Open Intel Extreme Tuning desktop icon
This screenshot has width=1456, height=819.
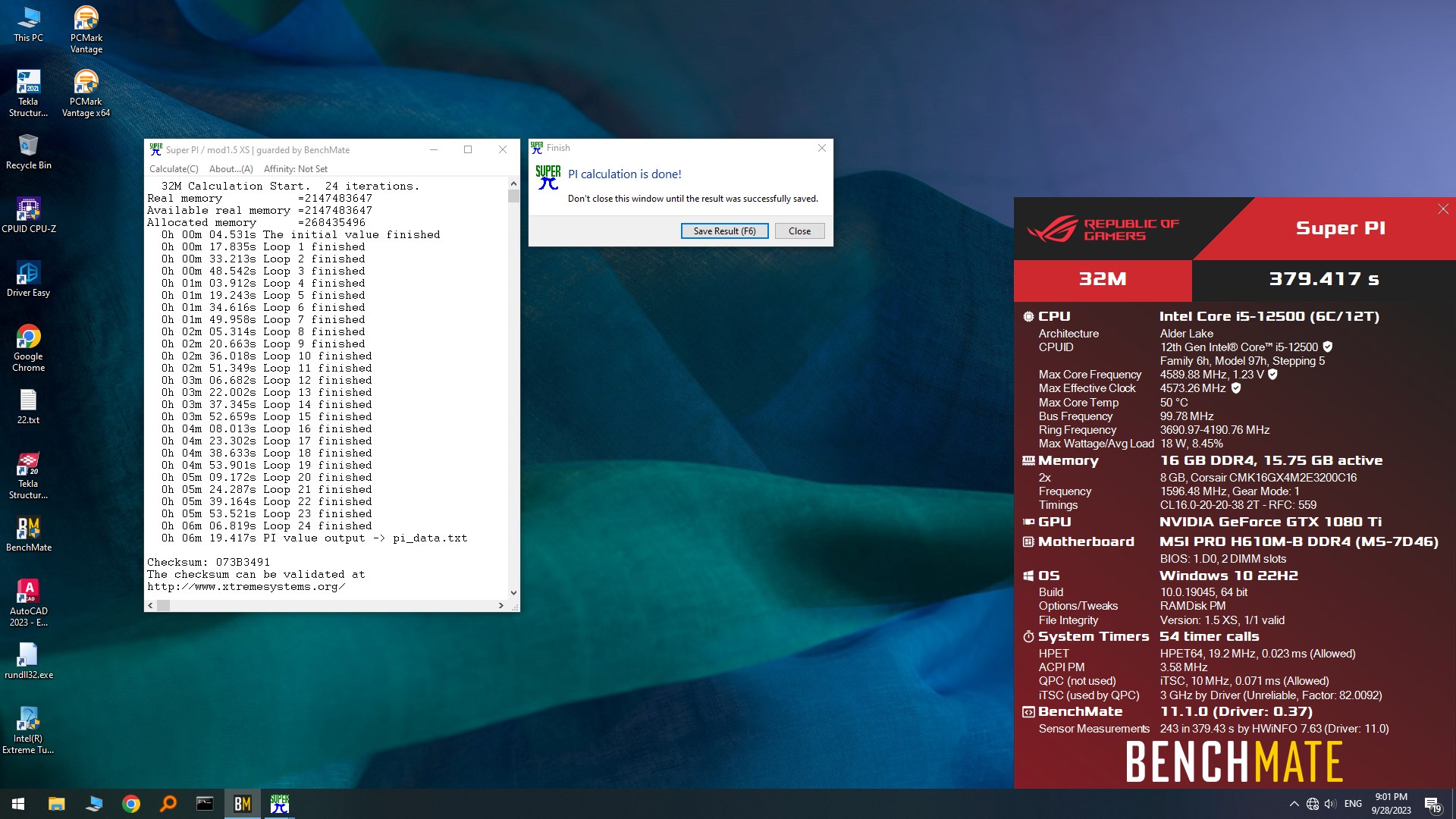coord(28,731)
